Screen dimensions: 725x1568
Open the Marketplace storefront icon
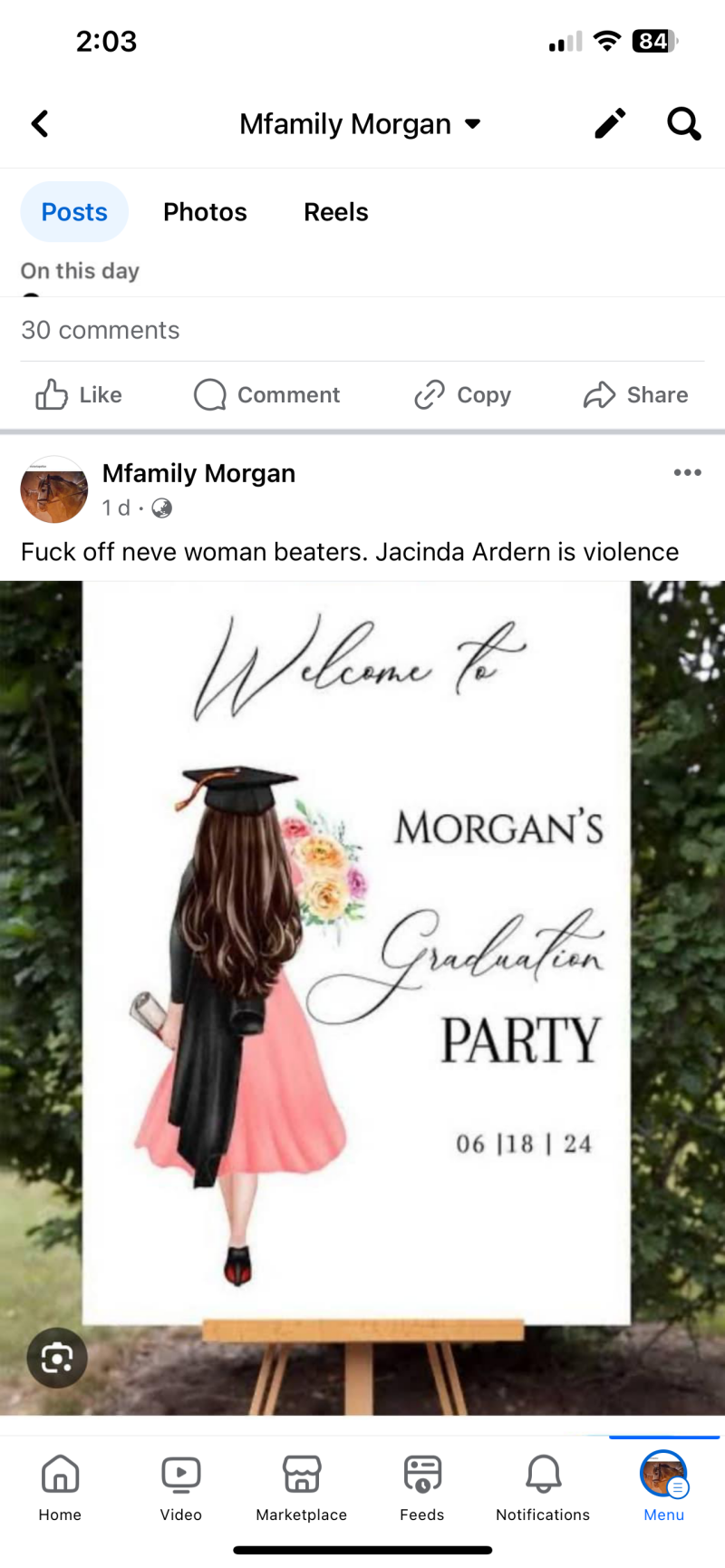[302, 1487]
